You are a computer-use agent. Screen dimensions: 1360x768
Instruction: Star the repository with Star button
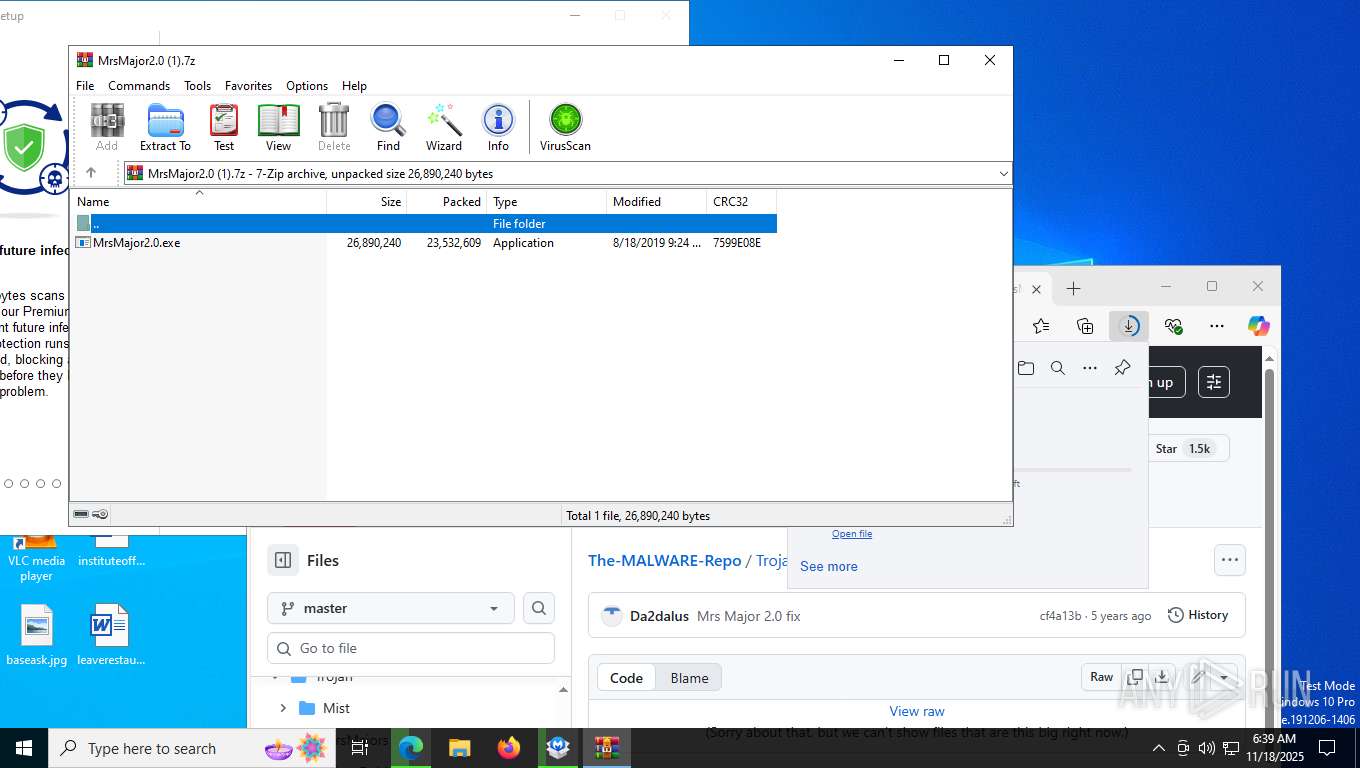(1189, 449)
